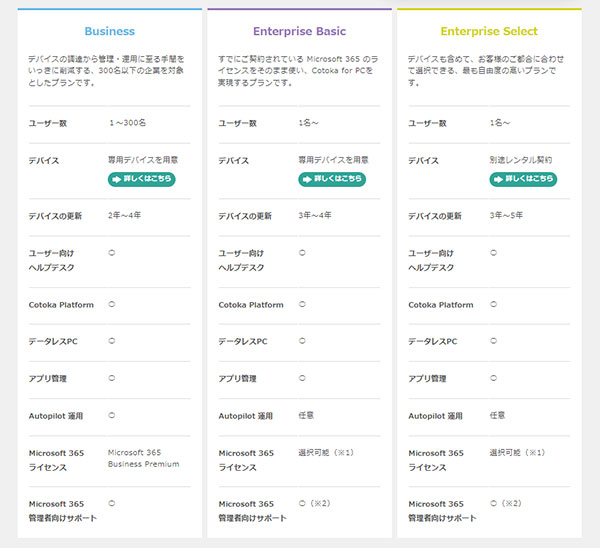Click Autopilot 運用 label in Enterprise Select plan

pyautogui.click(x=435, y=416)
